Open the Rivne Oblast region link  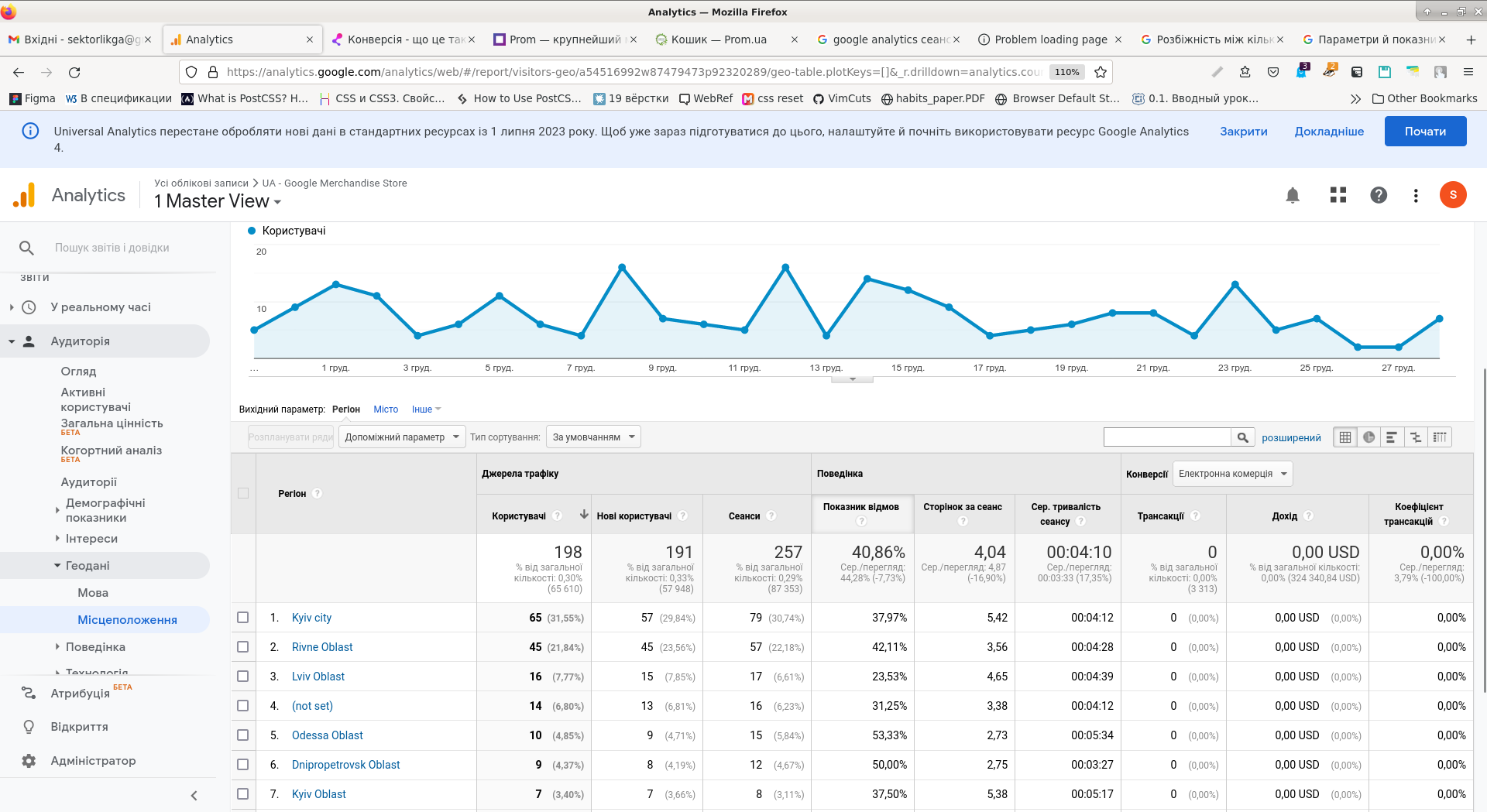pyautogui.click(x=321, y=647)
